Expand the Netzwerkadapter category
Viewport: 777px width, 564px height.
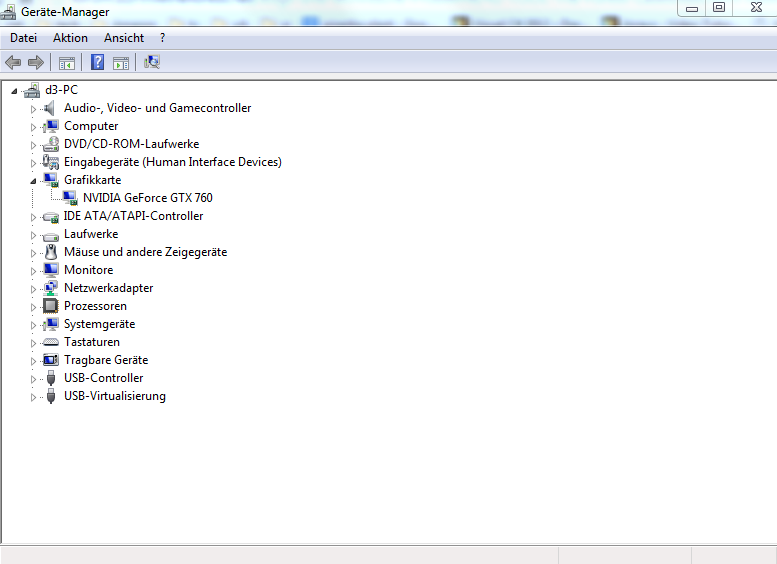(33, 288)
